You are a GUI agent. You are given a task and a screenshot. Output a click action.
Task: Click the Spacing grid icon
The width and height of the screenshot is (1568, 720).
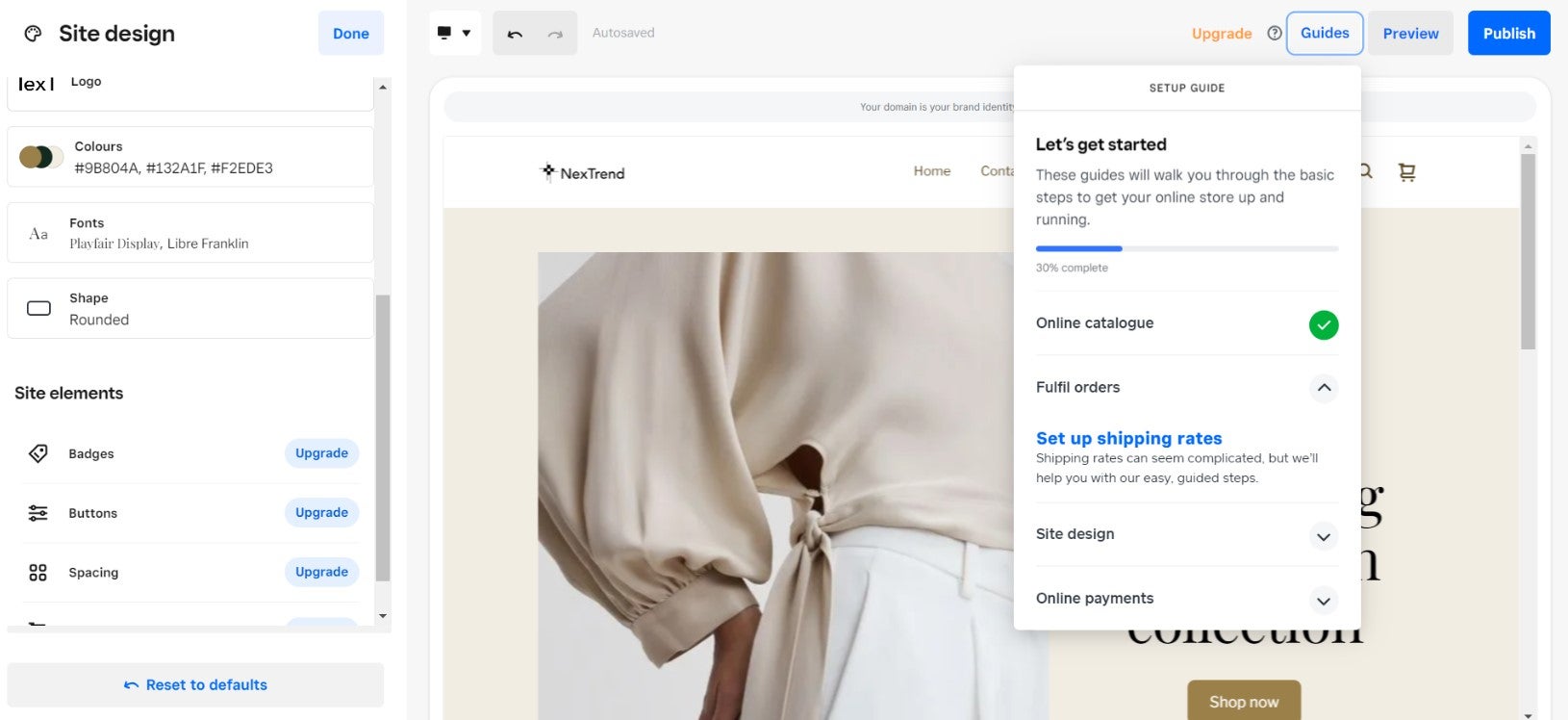[38, 573]
